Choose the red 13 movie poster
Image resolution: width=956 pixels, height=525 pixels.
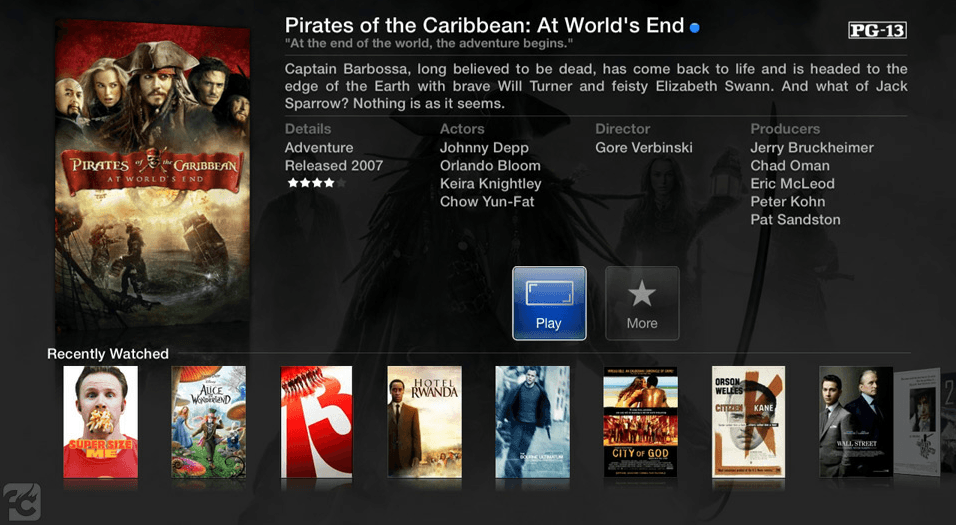(x=316, y=421)
